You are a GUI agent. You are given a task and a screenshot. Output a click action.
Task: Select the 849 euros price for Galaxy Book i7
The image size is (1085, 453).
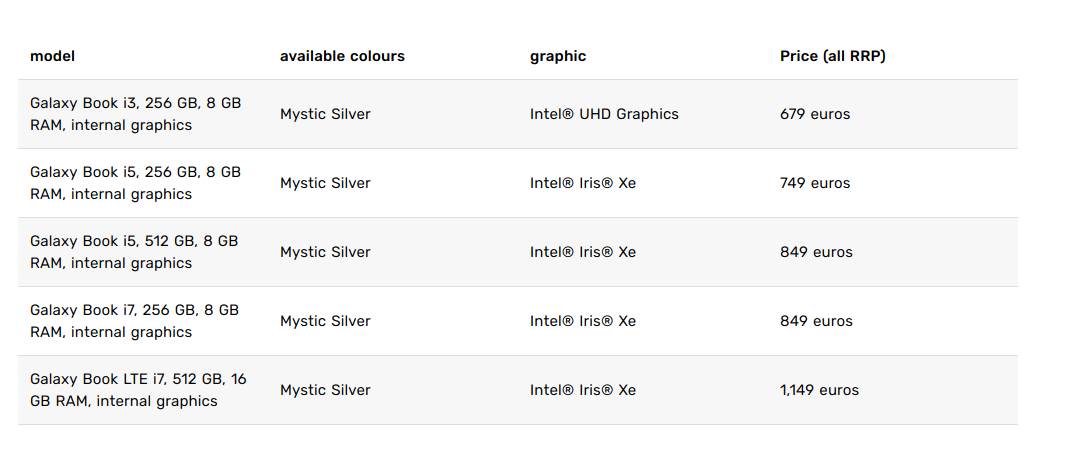tap(816, 321)
